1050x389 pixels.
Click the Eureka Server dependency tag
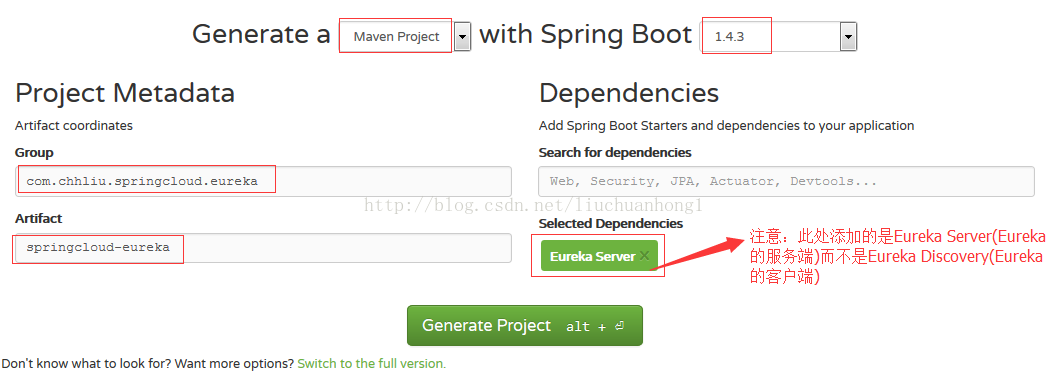click(x=599, y=256)
